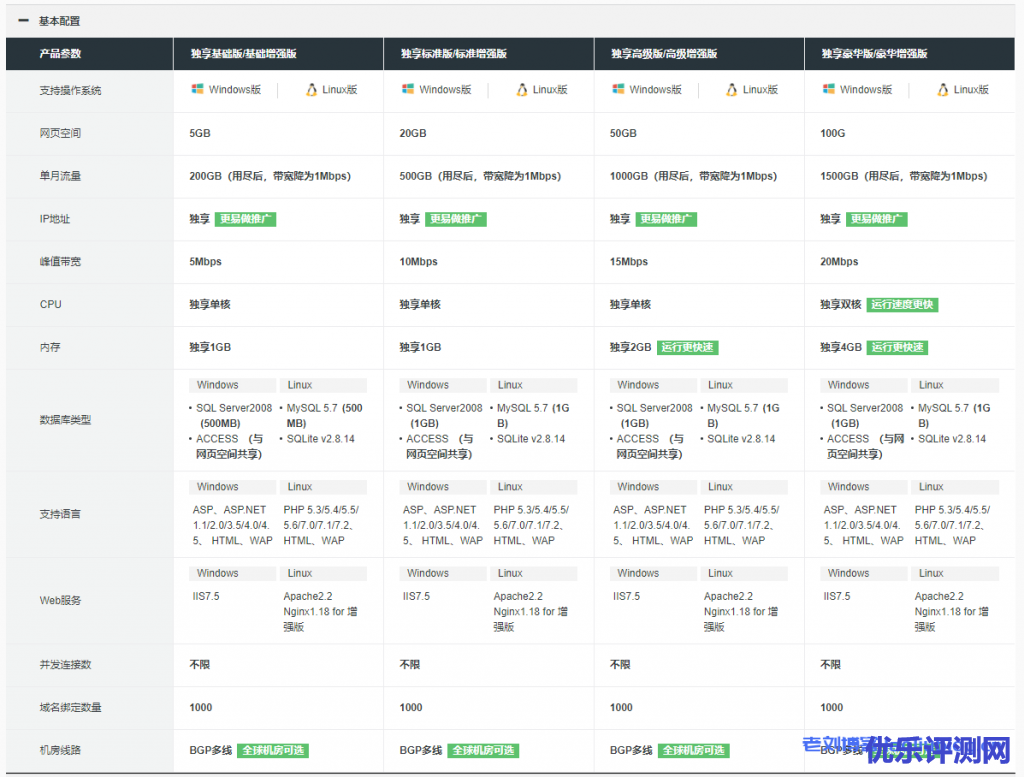Click the 更易做推广 badge in 独享豪华版 column

(876, 219)
